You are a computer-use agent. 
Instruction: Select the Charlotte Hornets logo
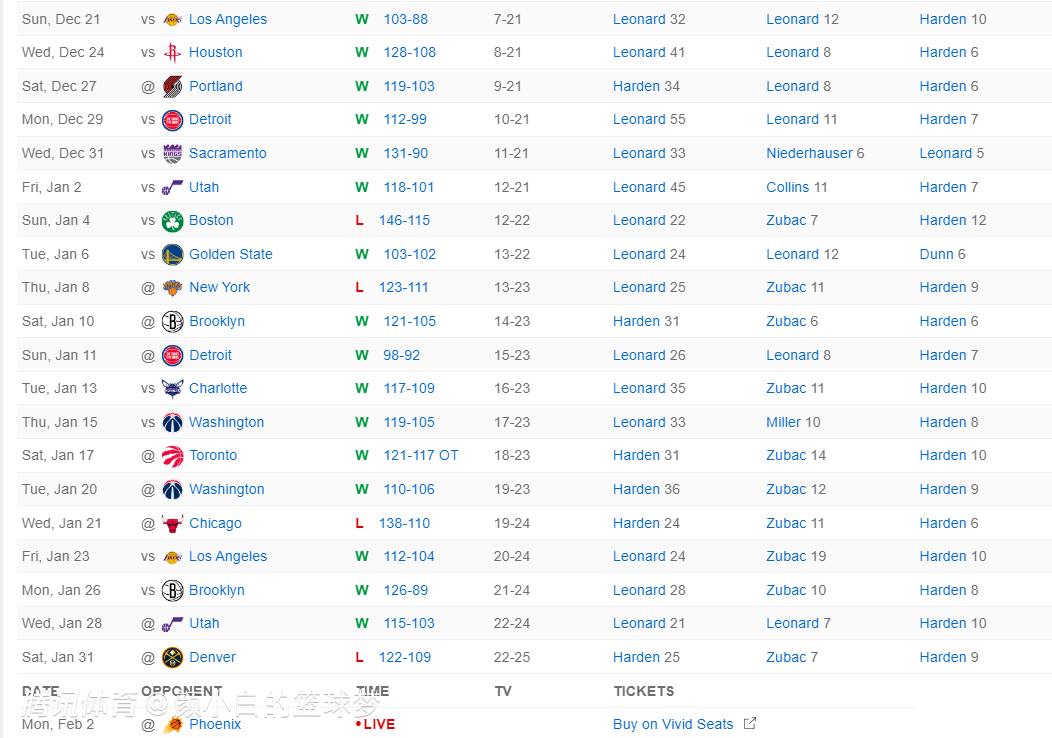point(172,389)
